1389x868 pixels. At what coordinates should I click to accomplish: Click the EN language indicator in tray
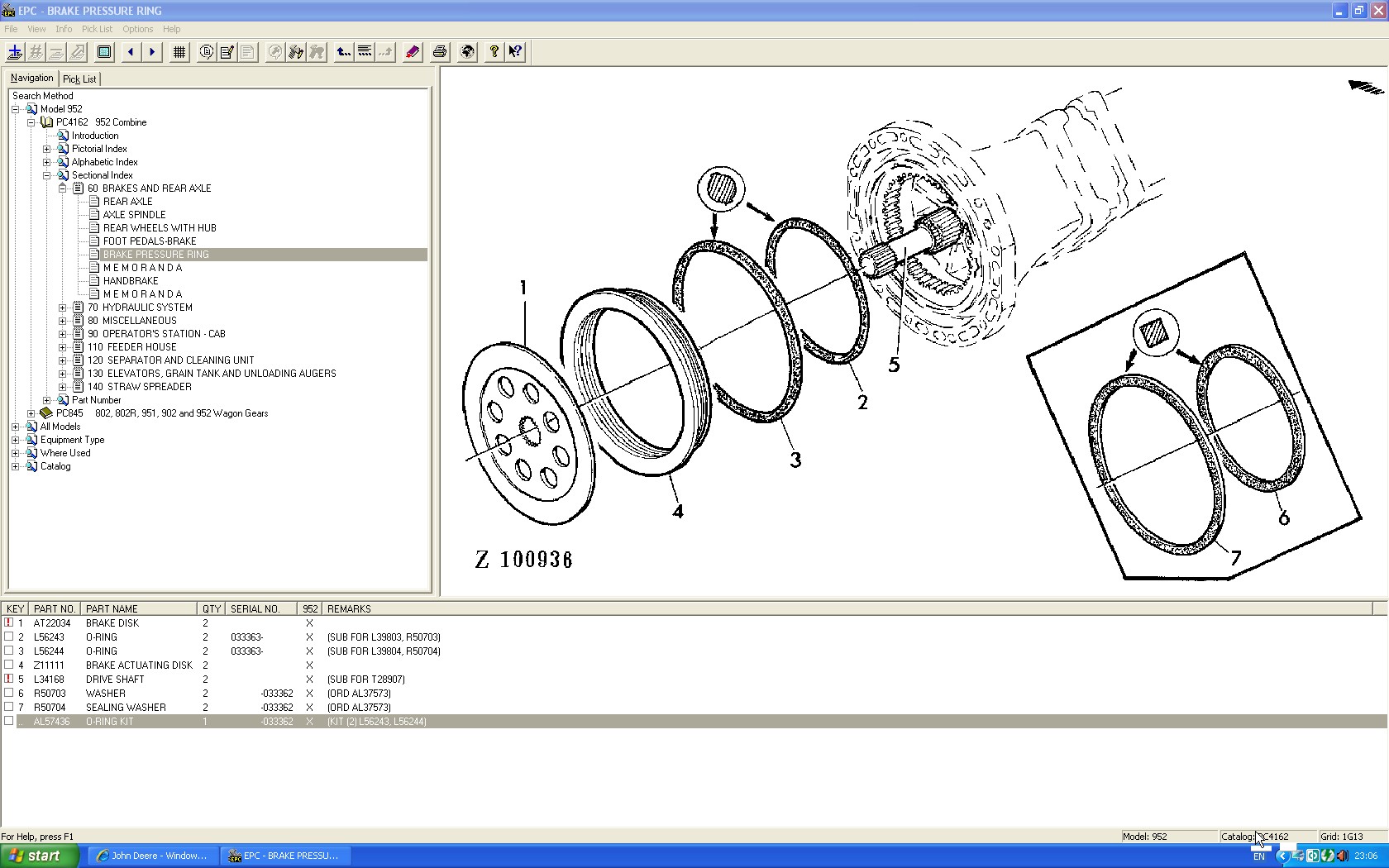pyautogui.click(x=1258, y=856)
